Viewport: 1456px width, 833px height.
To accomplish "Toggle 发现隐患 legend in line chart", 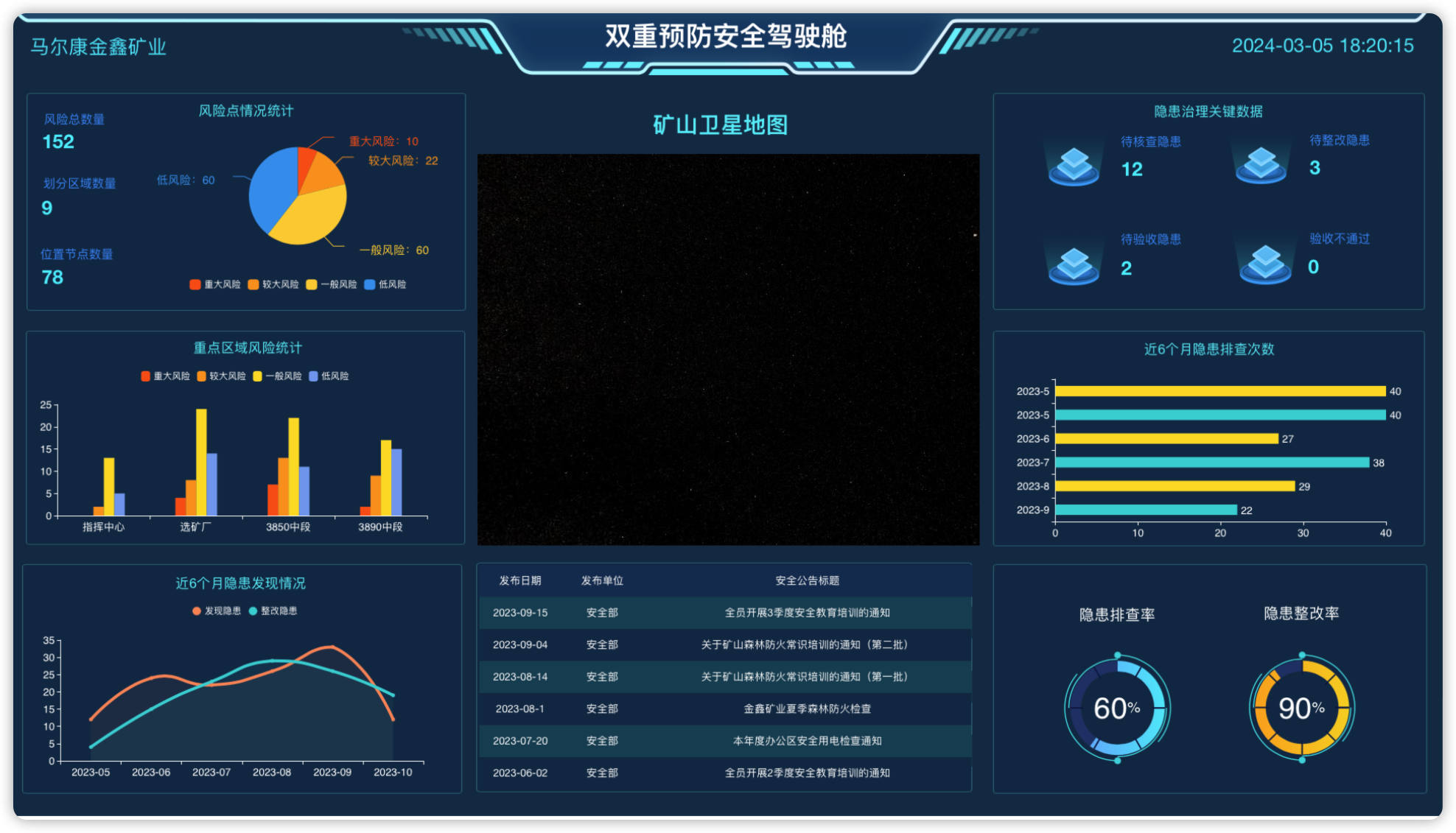I will click(x=217, y=611).
